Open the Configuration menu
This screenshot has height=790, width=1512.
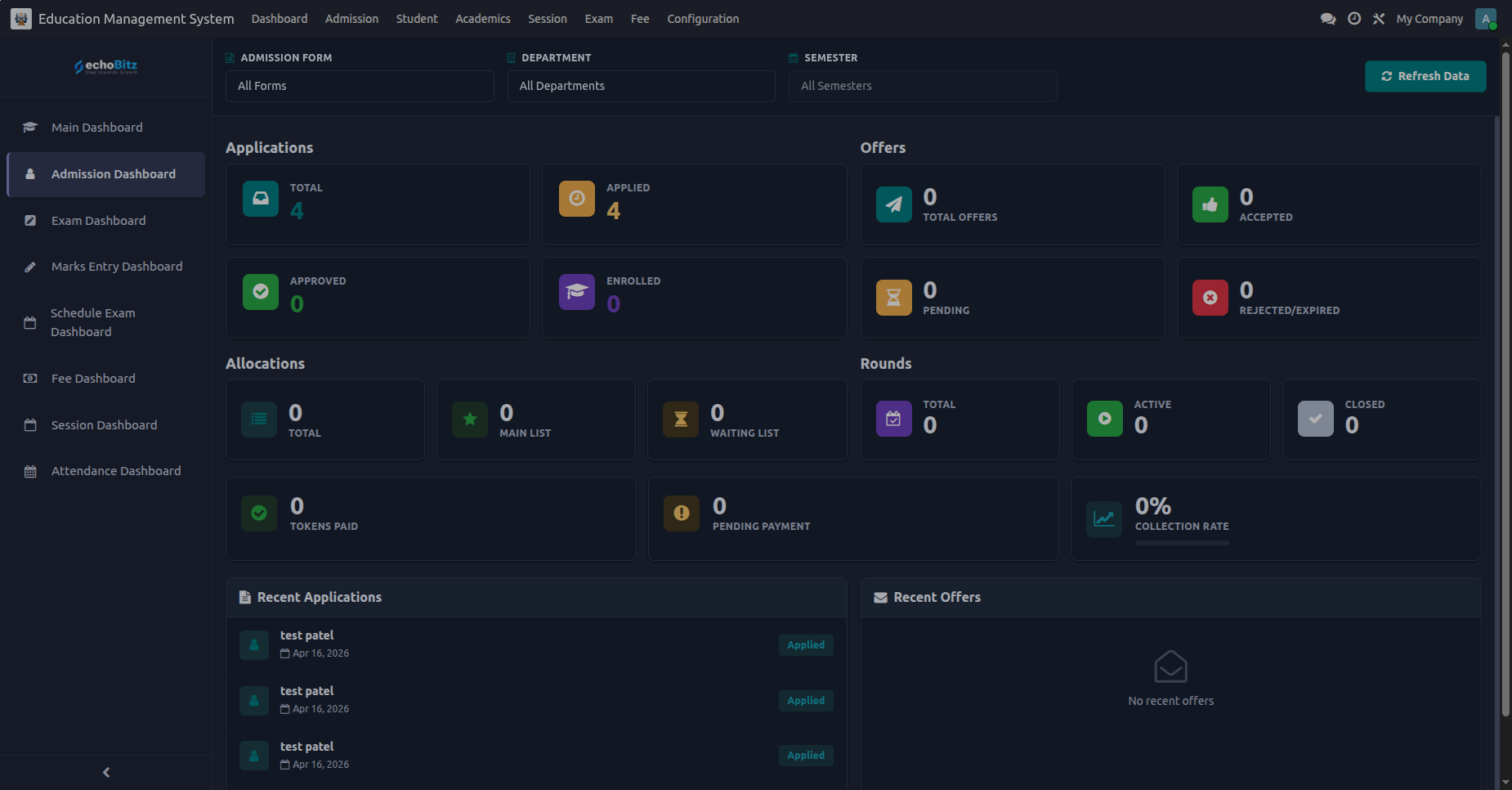click(x=703, y=19)
